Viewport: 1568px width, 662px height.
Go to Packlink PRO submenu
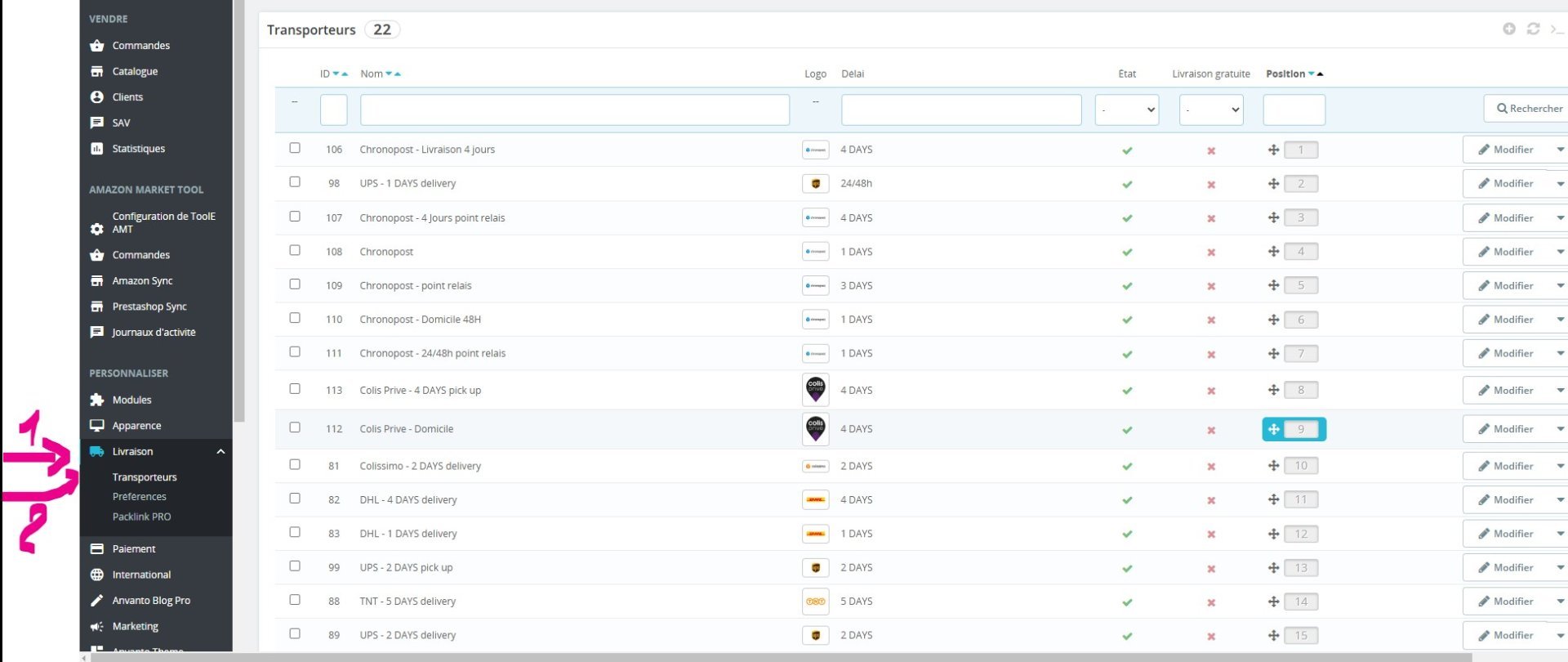(x=142, y=517)
